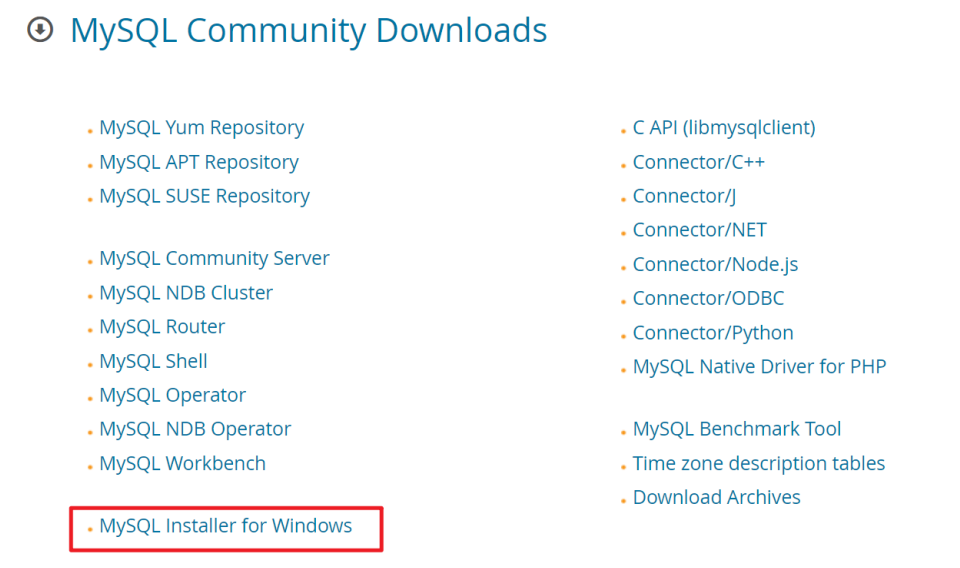Open the MySQL Router download page
Image resolution: width=960 pixels, height=568 pixels.
[162, 327]
